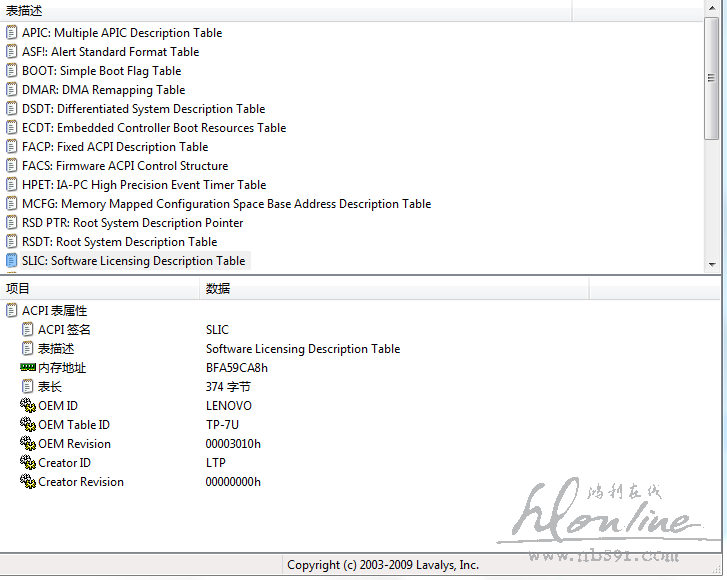Viewport: 727px width, 580px height.
Task: Select ECDT: Embedded Controller Boot Resources Table
Action: point(154,128)
